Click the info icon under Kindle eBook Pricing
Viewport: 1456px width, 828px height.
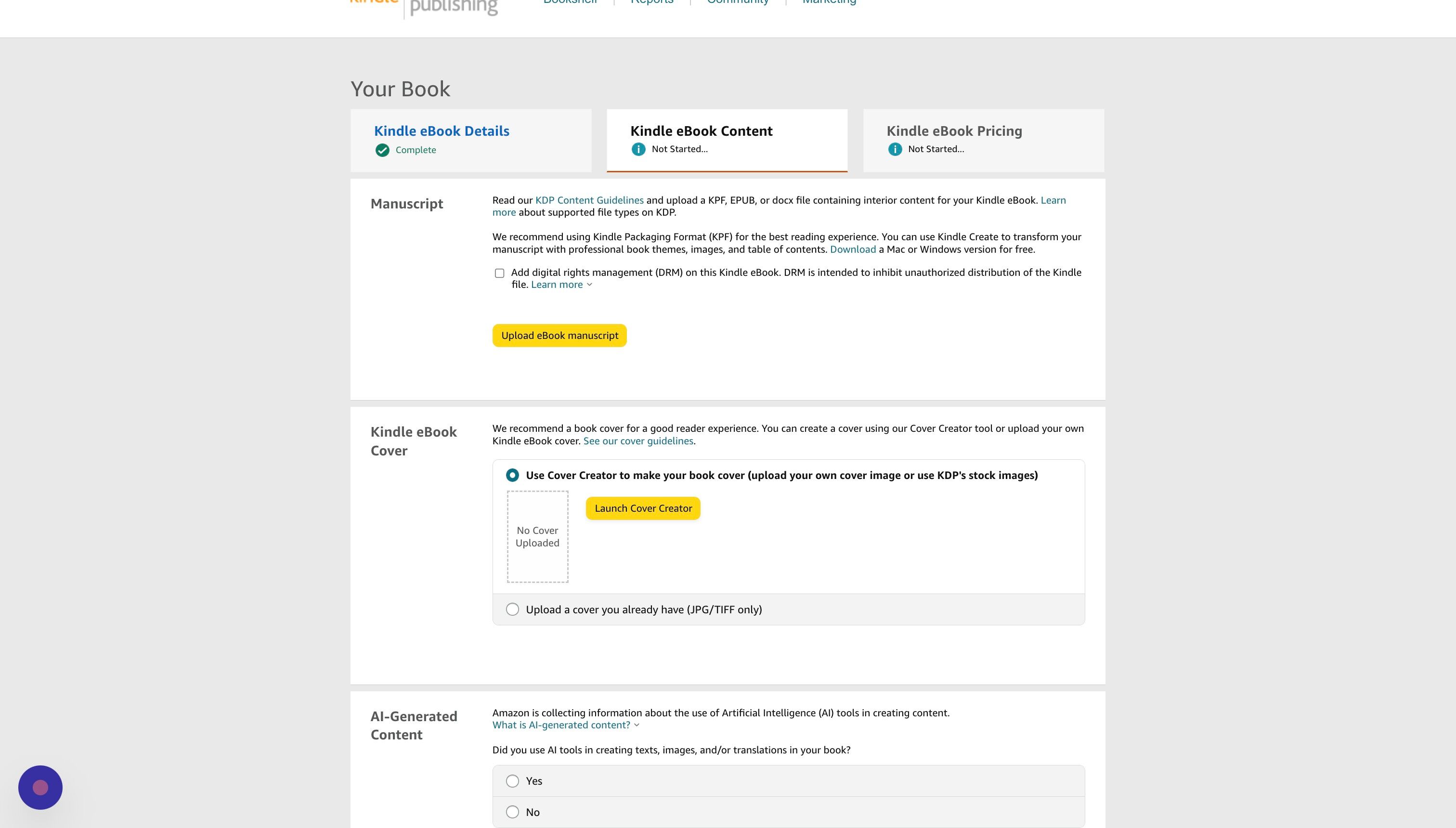[x=895, y=149]
